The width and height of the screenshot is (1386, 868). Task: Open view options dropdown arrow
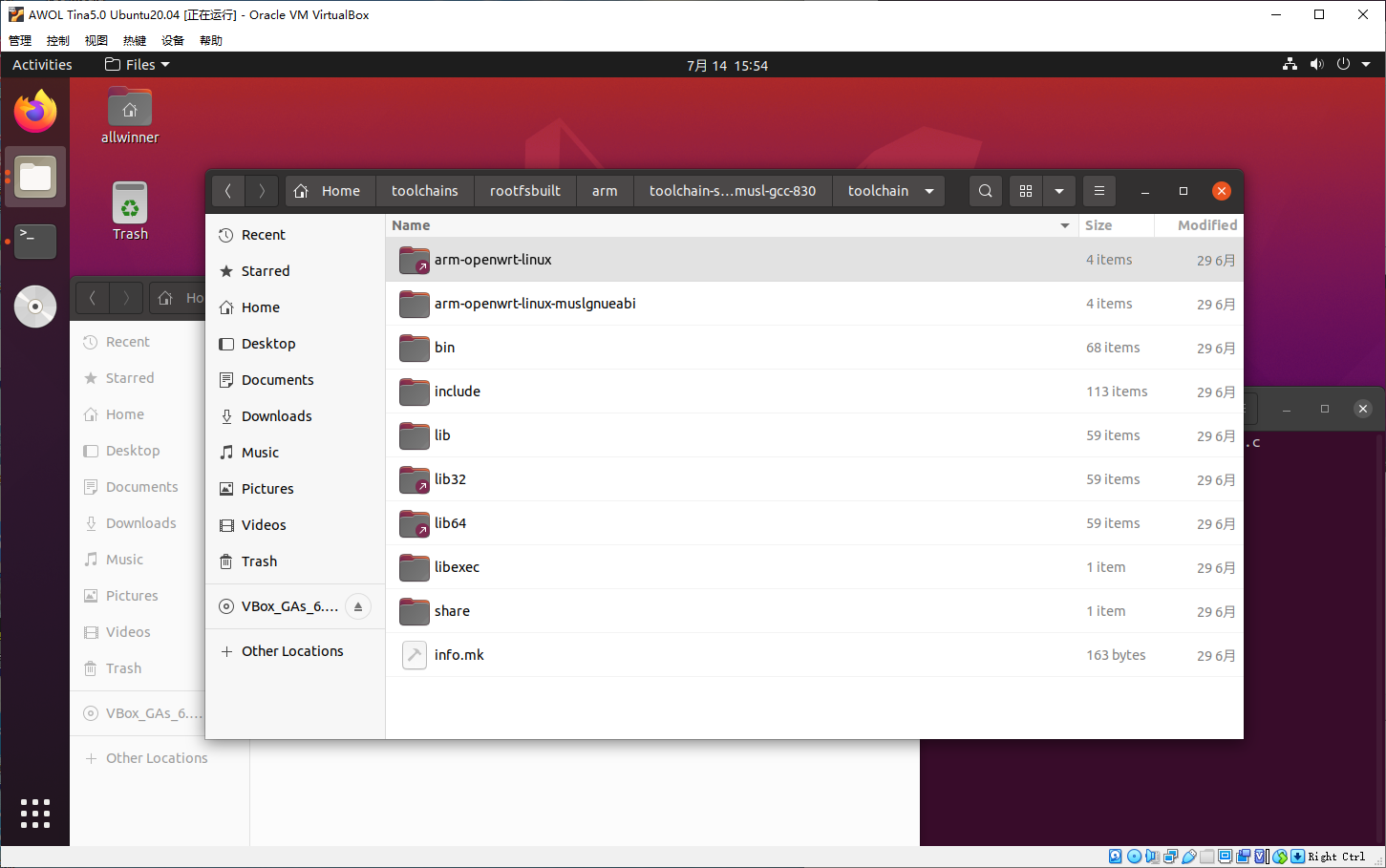[x=1058, y=191]
